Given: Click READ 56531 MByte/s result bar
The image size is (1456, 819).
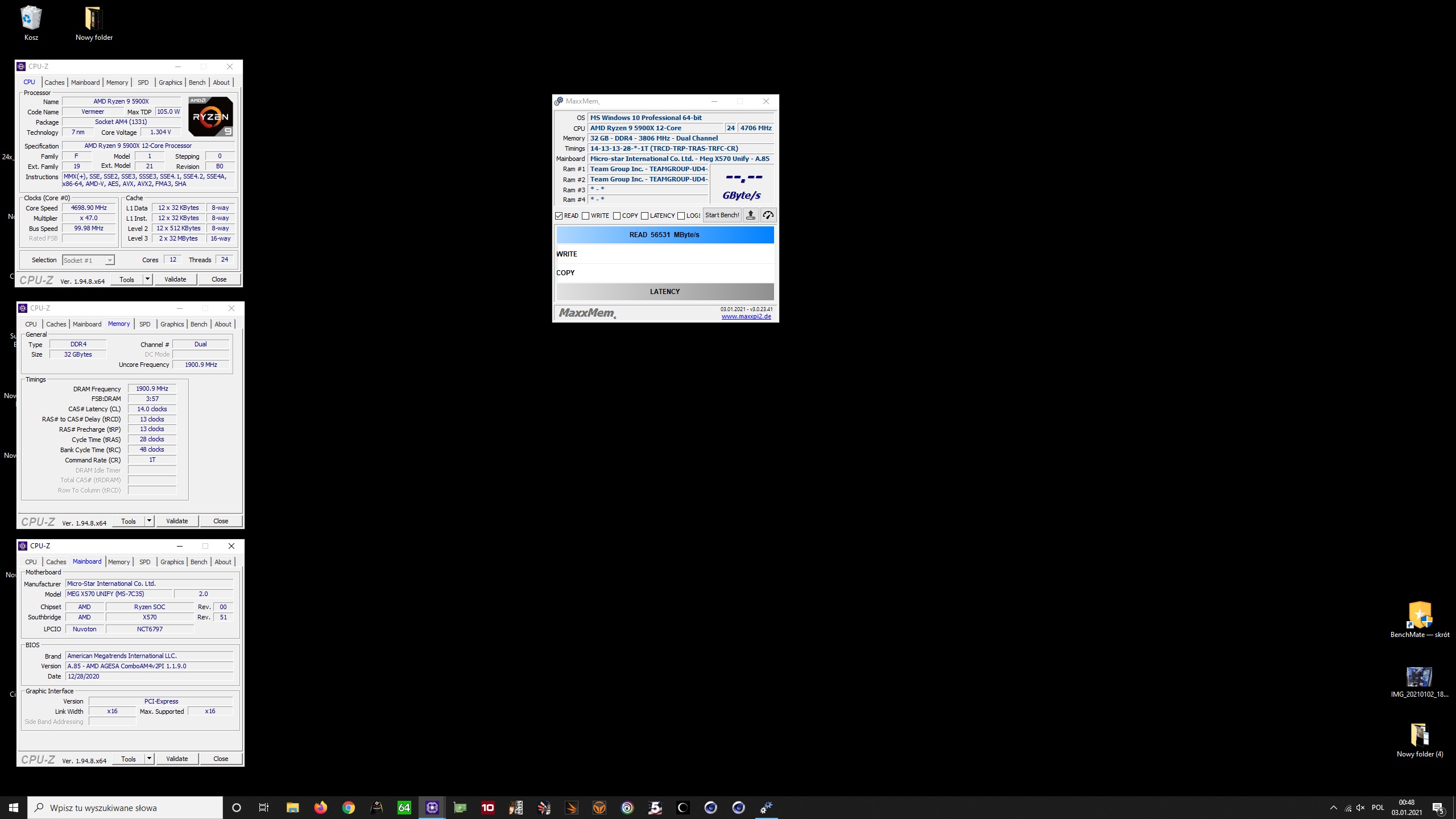Looking at the screenshot, I should pos(665,235).
